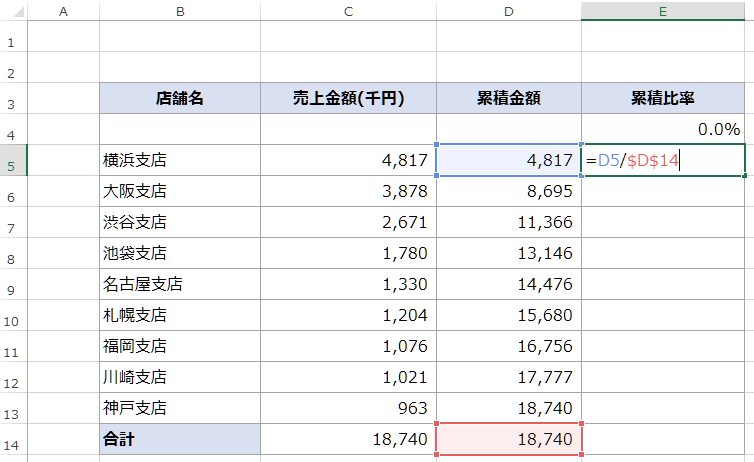Click the 1,021 sales cell
This screenshot has height=462, width=754.
(349, 377)
